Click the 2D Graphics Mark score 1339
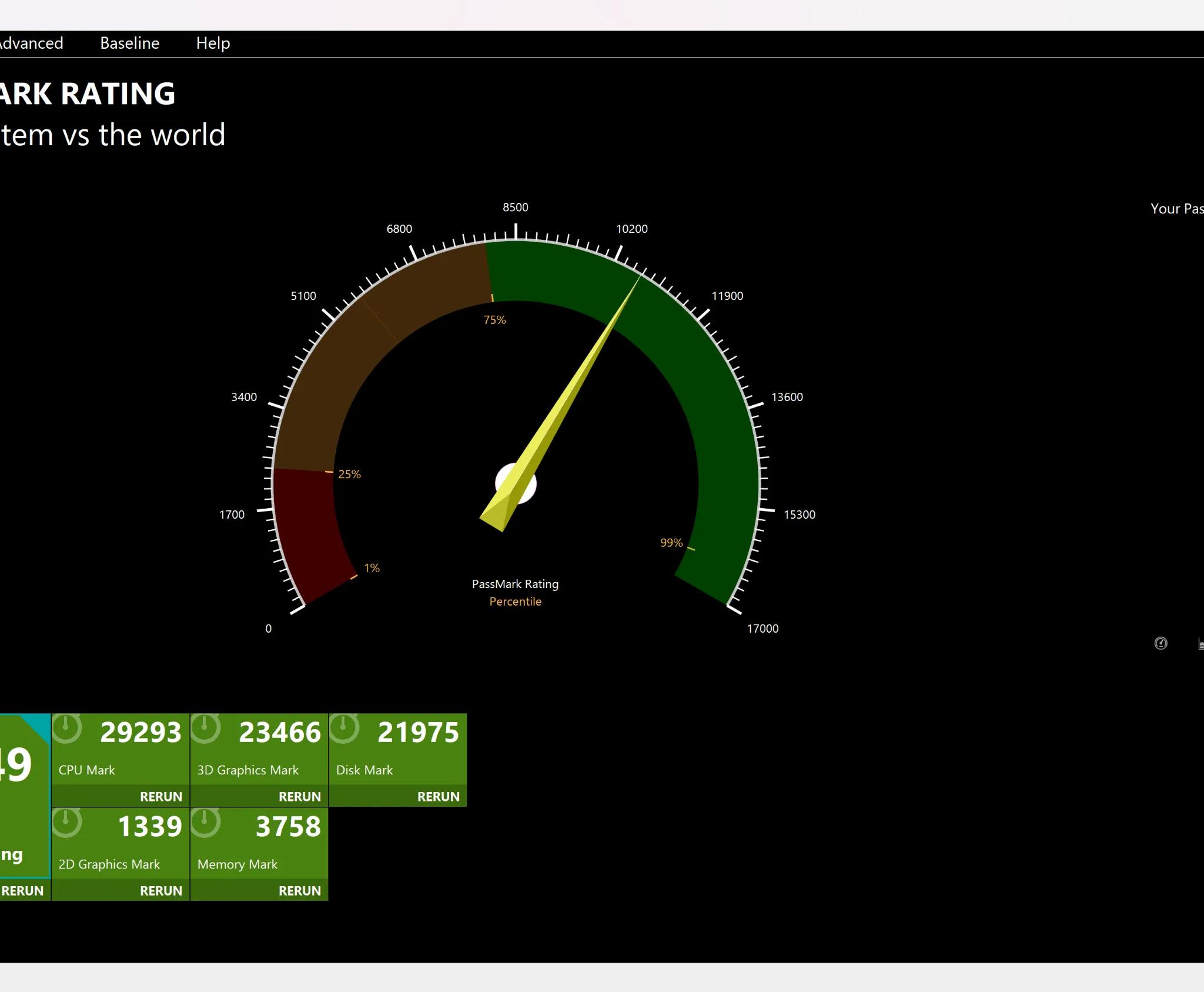The width and height of the screenshot is (1204, 992). [x=150, y=827]
